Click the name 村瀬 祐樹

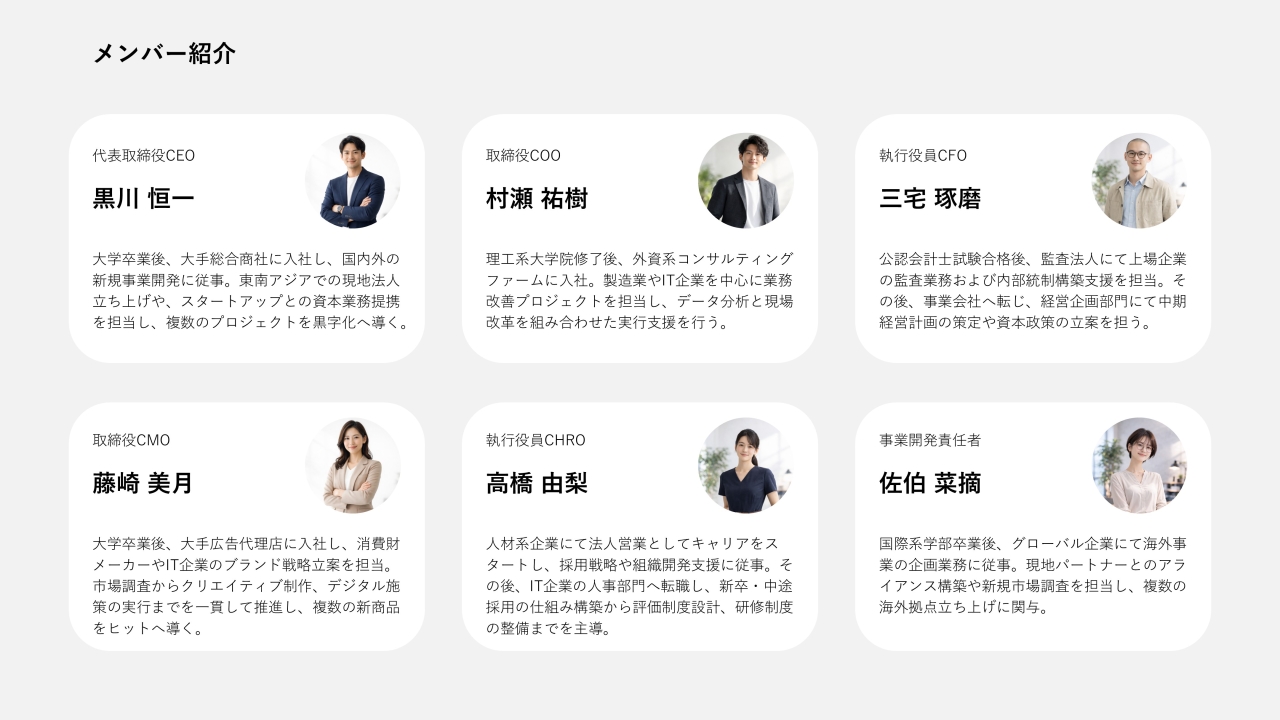click(537, 199)
